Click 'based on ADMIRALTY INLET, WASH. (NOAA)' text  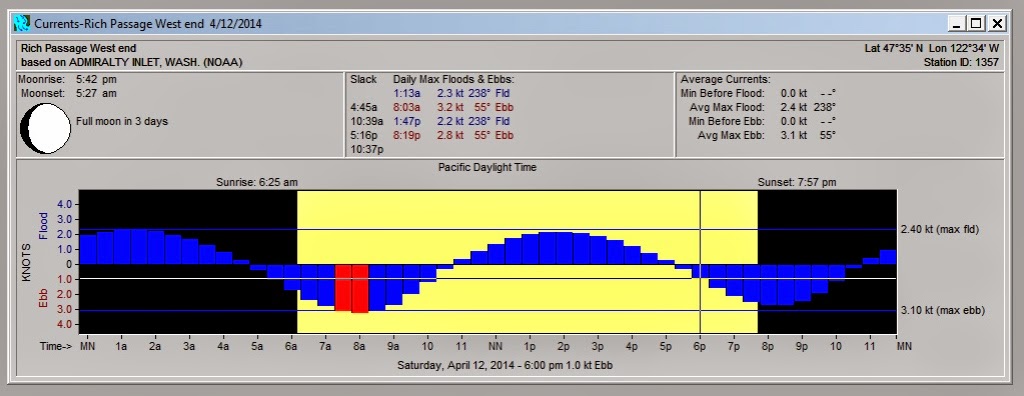tap(131, 63)
